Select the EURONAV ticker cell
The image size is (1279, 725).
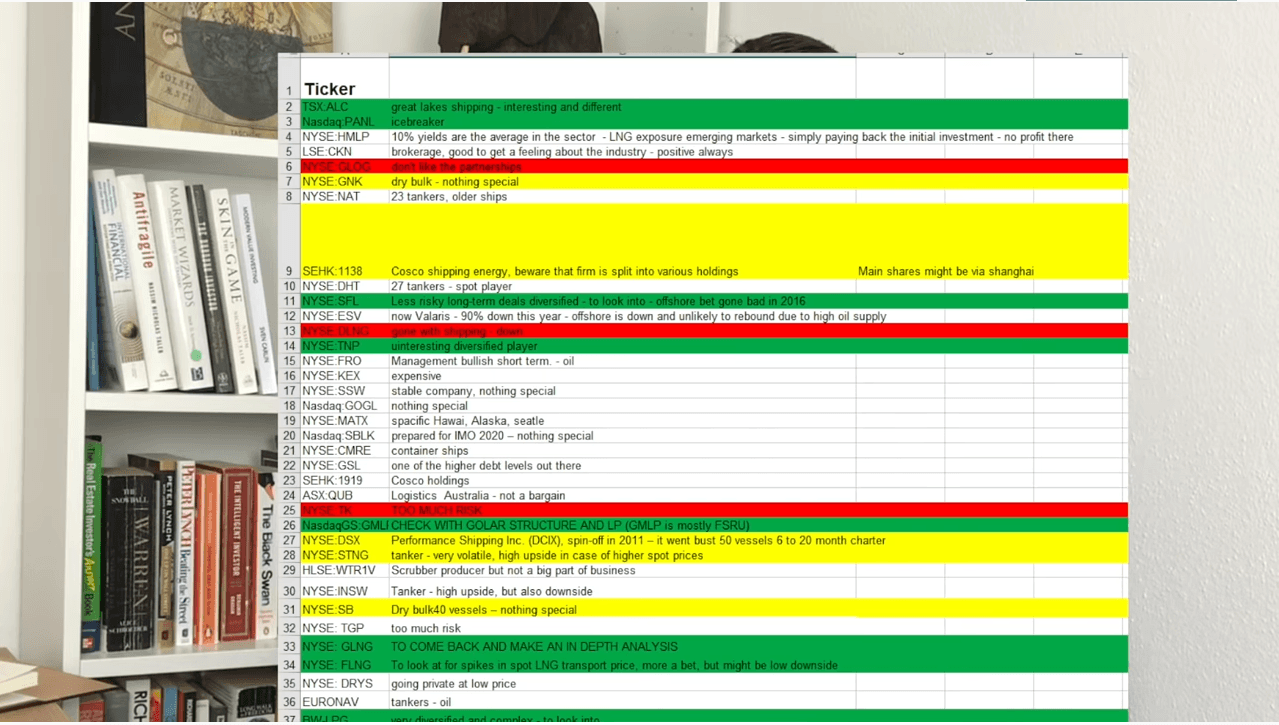(330, 702)
